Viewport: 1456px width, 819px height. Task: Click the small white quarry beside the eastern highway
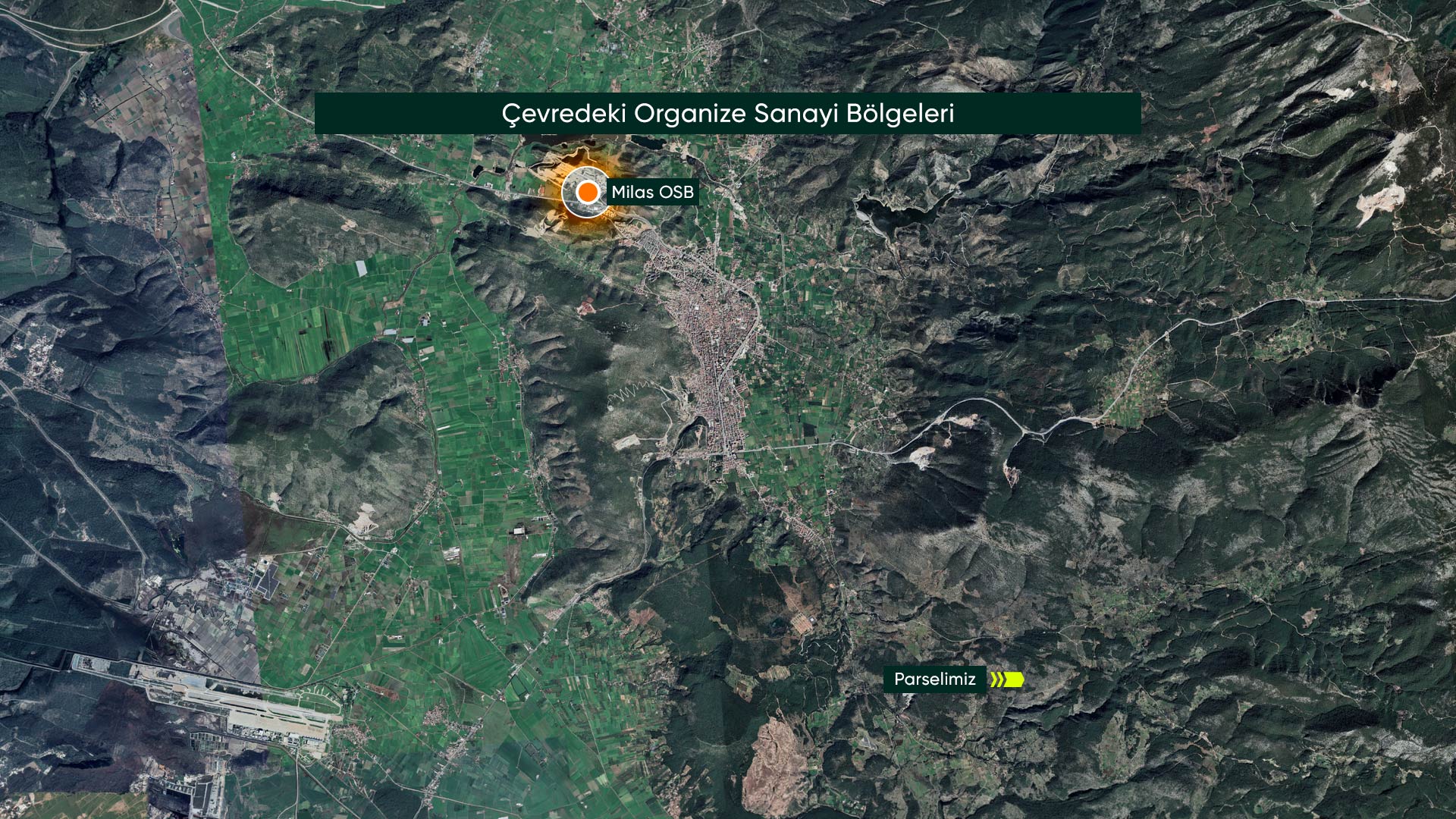coord(921,455)
